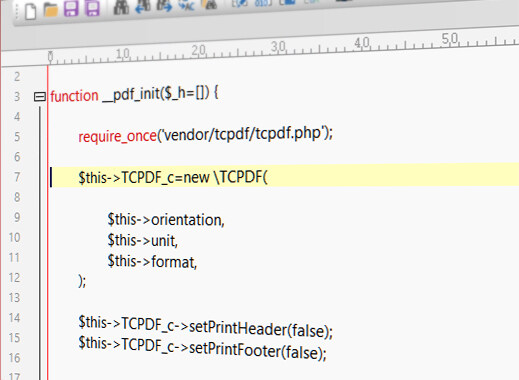Select line number 7 in gutter

pos(17,177)
